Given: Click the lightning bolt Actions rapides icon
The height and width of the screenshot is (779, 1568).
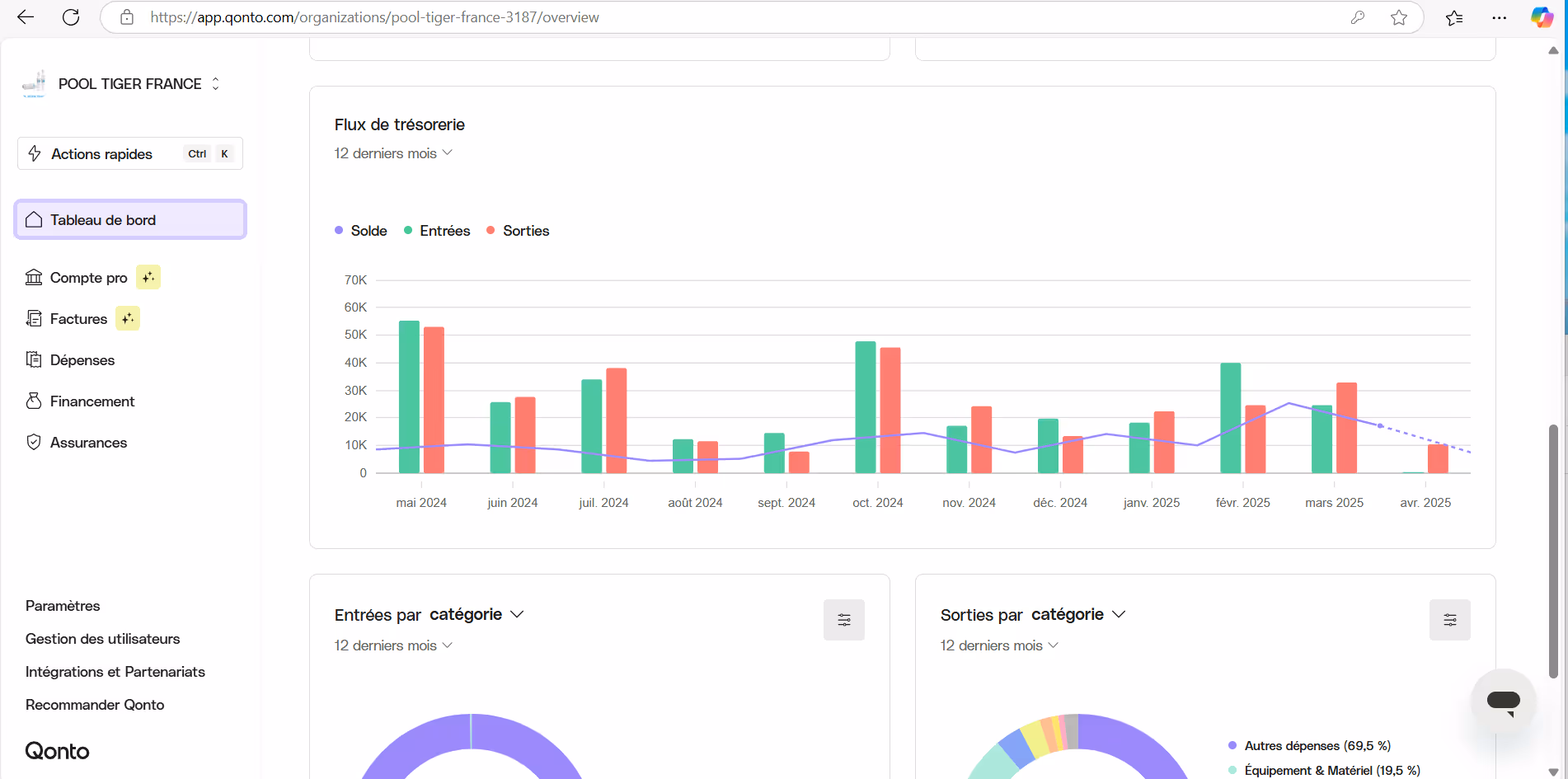Looking at the screenshot, I should tap(35, 153).
